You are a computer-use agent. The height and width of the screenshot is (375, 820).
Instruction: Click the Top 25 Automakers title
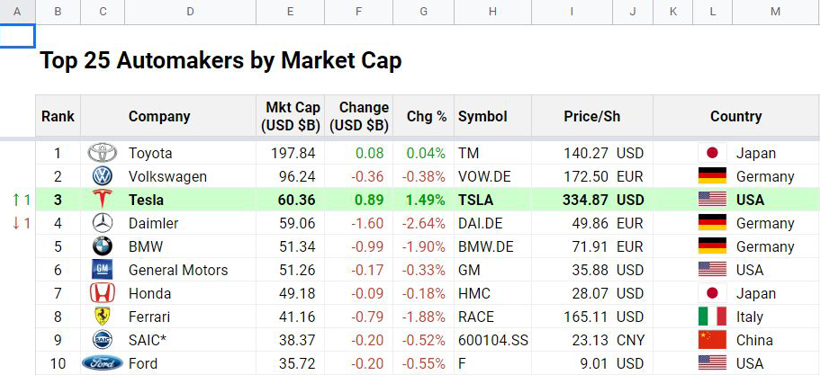click(221, 61)
